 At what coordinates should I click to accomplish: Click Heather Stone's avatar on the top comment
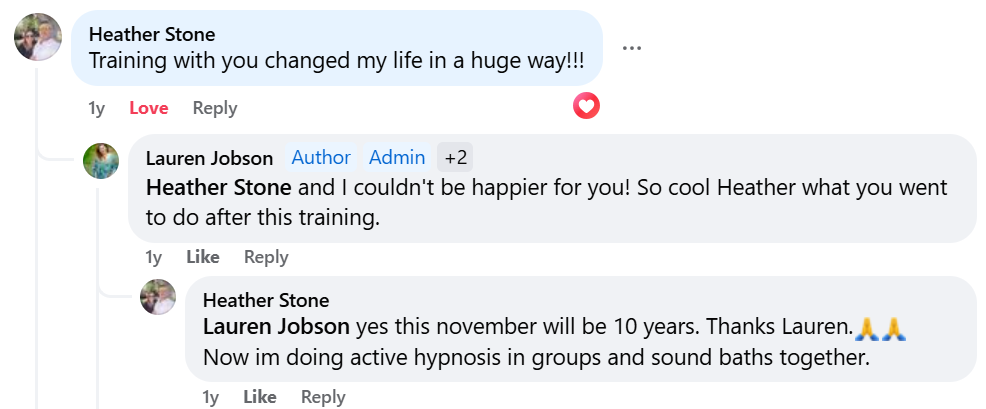[x=38, y=38]
